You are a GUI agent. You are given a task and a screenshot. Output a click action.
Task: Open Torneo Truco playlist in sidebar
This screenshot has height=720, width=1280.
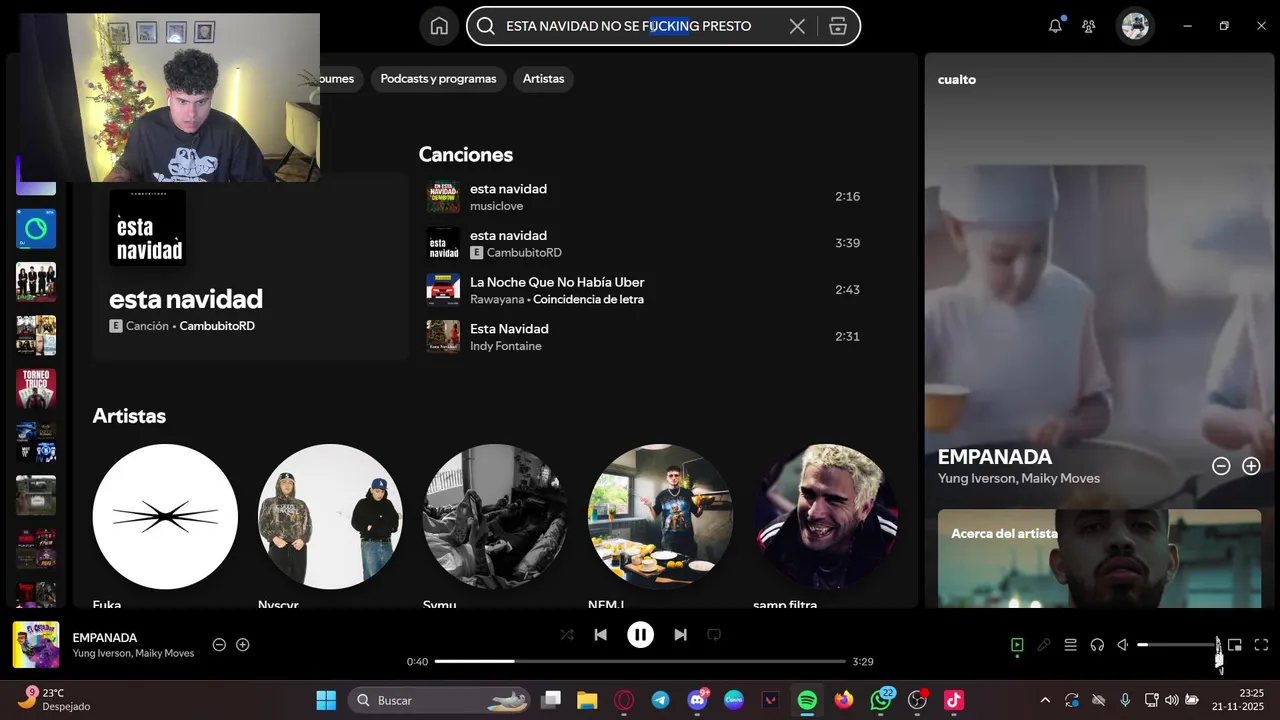(36, 389)
